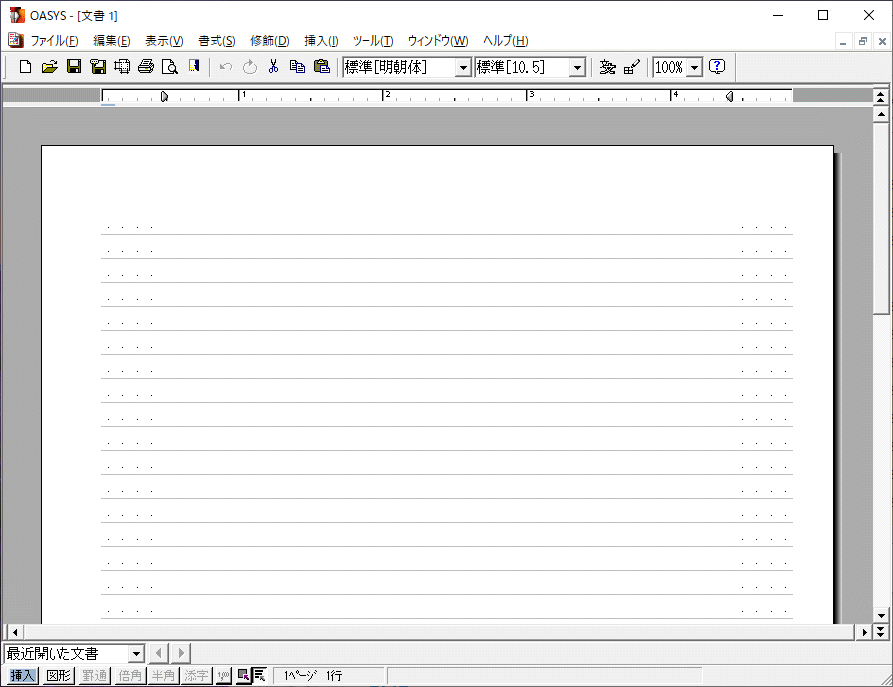Redo with the circular arrow icon
Viewport: 893px width, 687px height.
click(249, 67)
